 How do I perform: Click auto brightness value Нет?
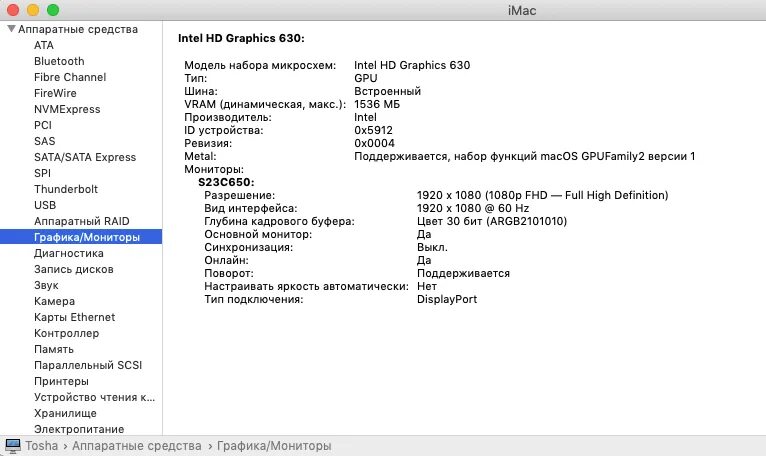point(427,286)
